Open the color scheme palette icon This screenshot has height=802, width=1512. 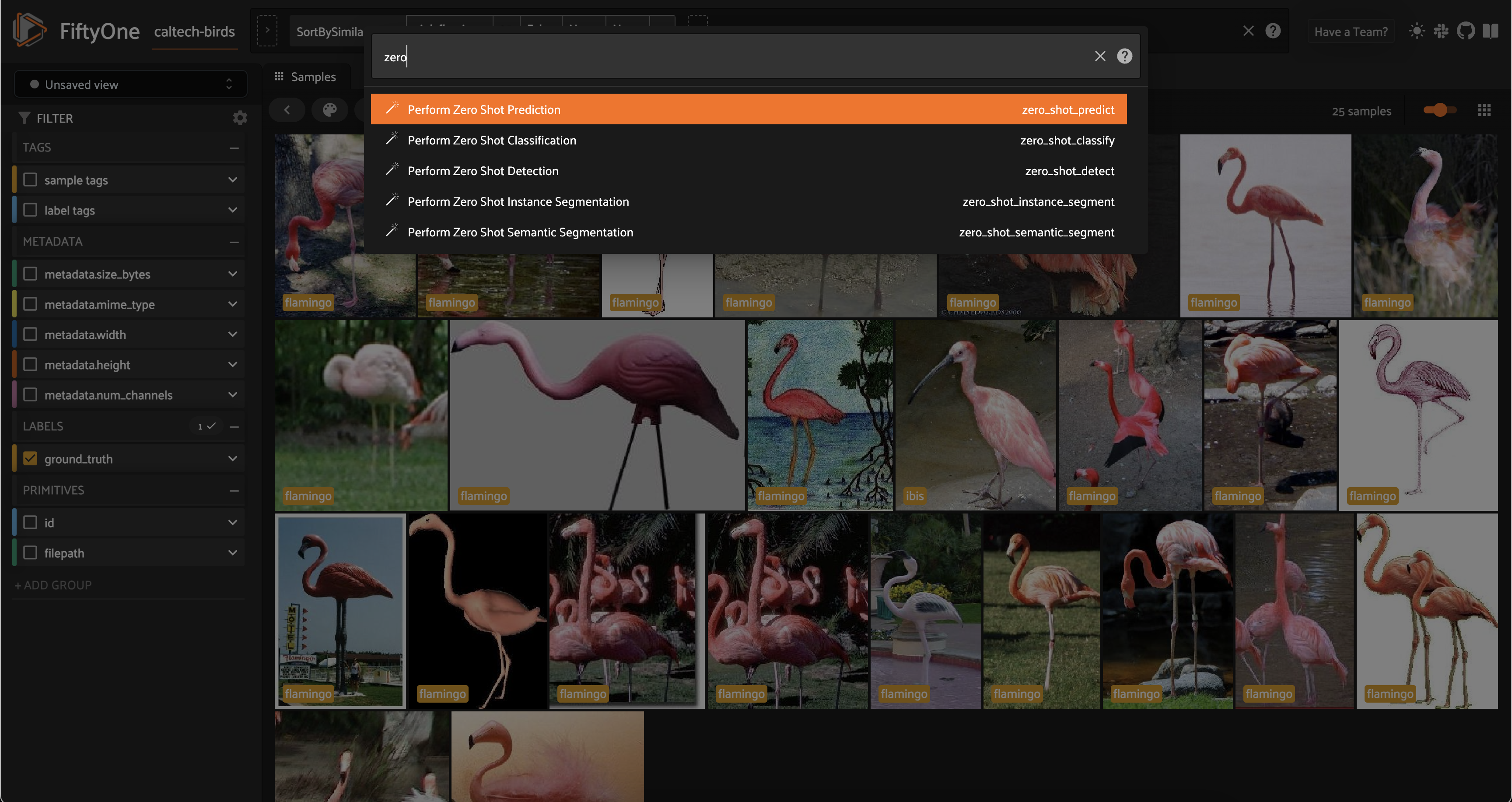(329, 110)
